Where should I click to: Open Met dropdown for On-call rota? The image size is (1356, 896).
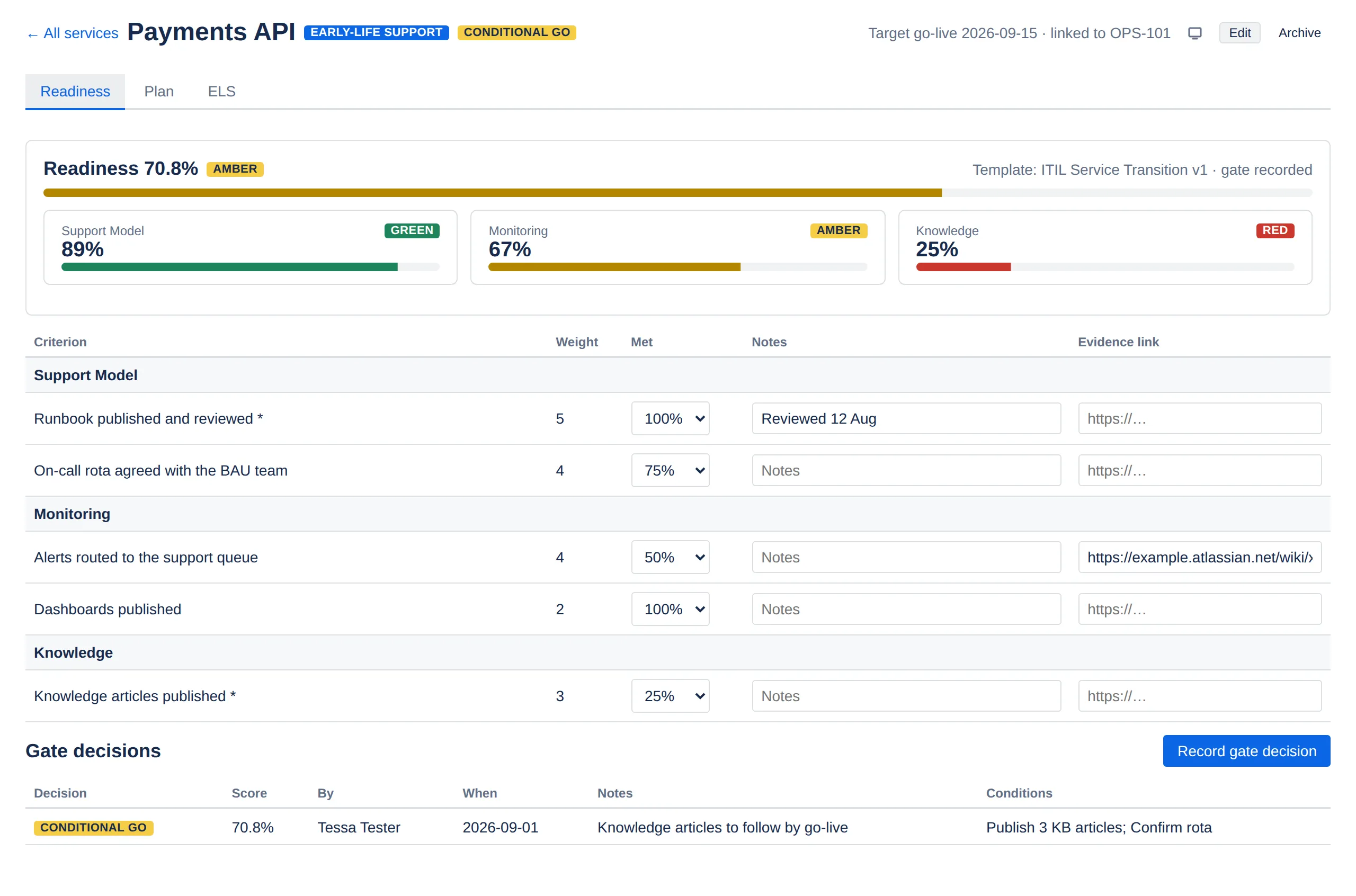pos(670,470)
